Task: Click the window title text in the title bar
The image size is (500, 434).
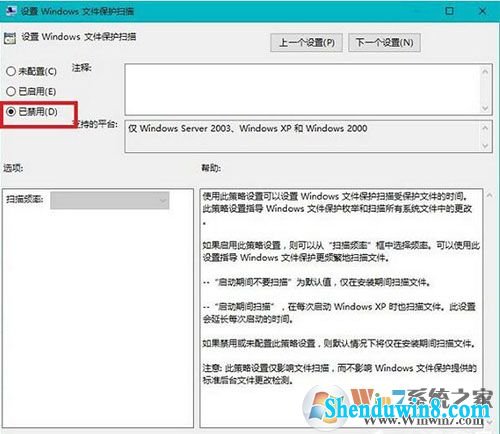Action: (x=77, y=11)
